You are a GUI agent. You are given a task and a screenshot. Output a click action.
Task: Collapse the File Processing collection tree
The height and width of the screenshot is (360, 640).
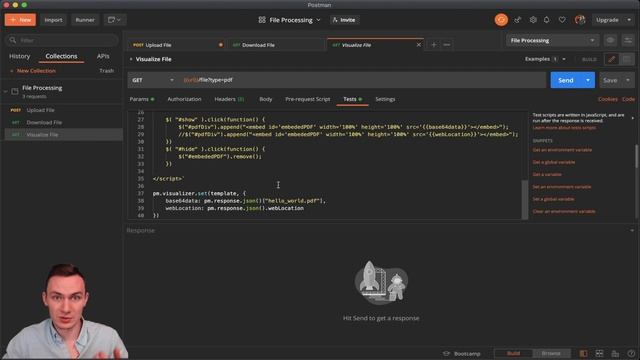(6, 91)
